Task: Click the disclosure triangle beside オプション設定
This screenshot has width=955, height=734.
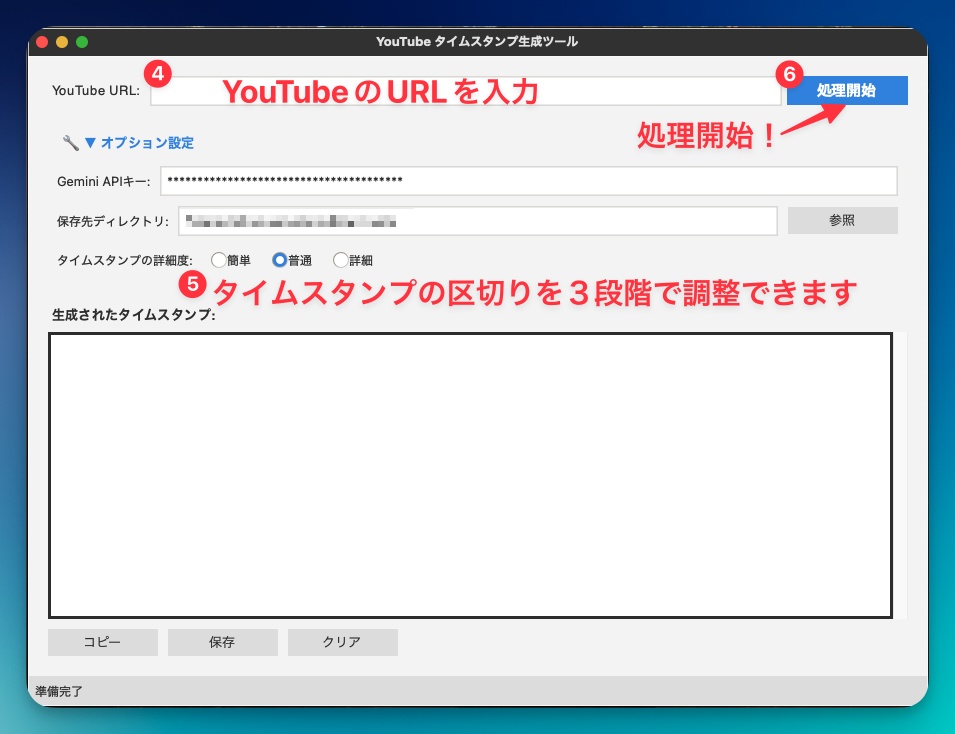Action: tap(93, 143)
